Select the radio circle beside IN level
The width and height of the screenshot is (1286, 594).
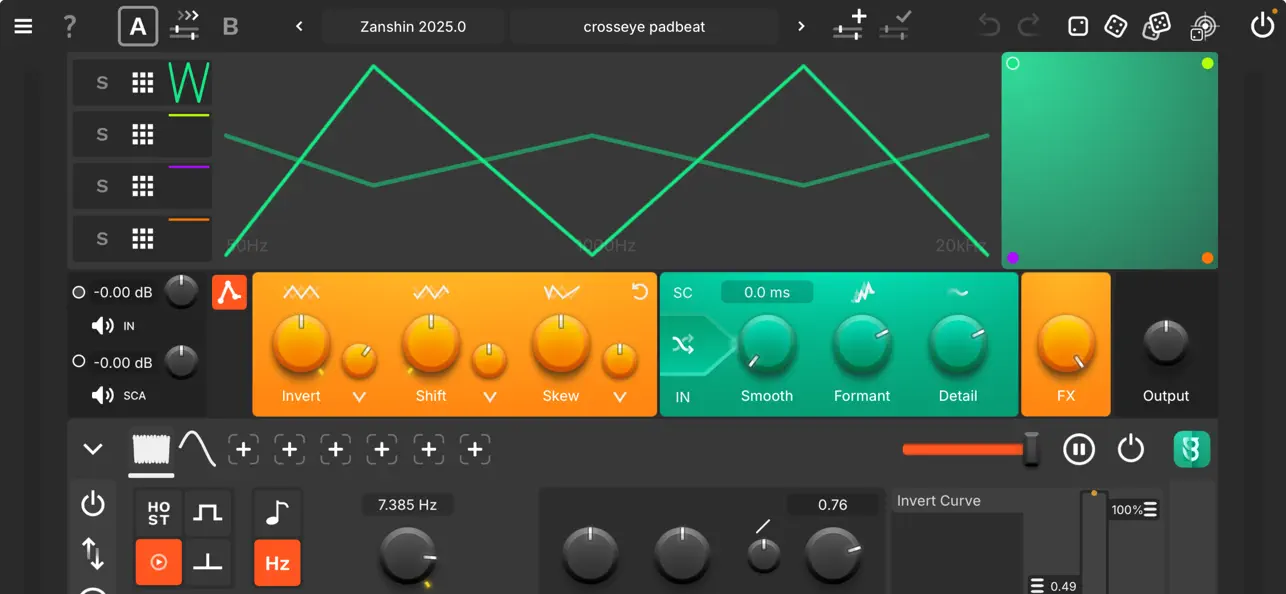[79, 293]
